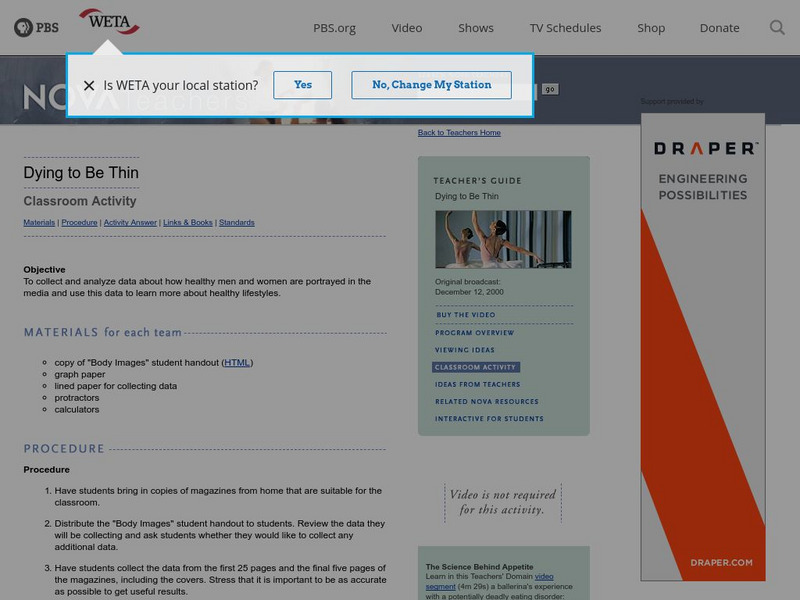Click the small go button
Image resolution: width=800 pixels, height=600 pixels.
(x=550, y=89)
